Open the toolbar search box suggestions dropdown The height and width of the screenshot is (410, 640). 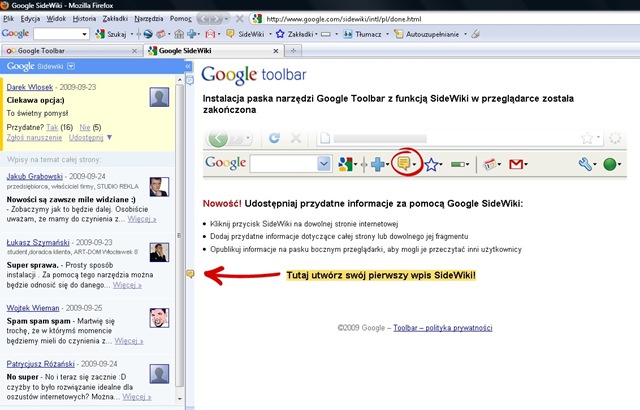coord(84,34)
